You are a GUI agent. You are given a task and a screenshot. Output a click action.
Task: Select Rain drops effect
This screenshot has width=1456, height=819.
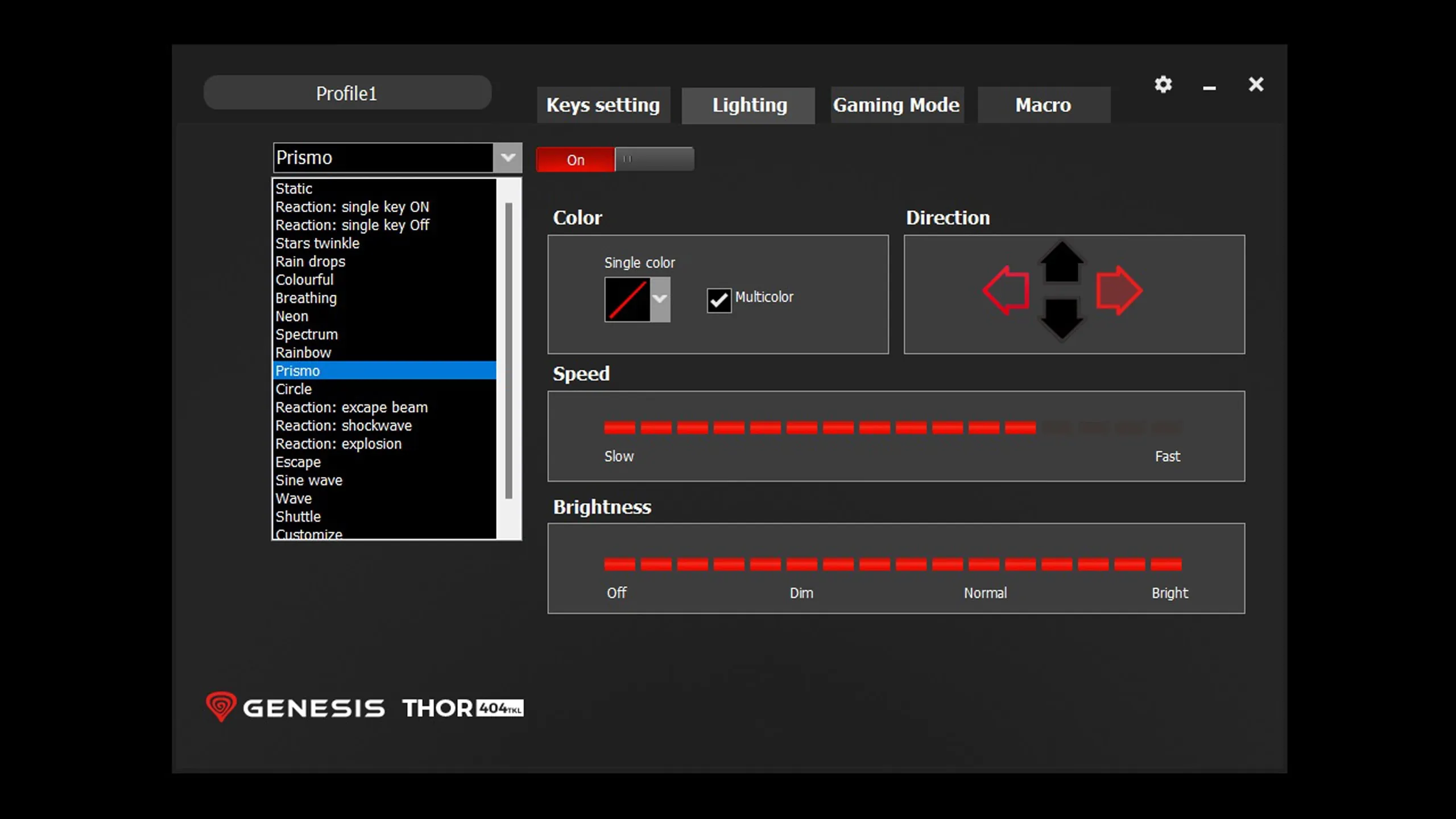[384, 261]
